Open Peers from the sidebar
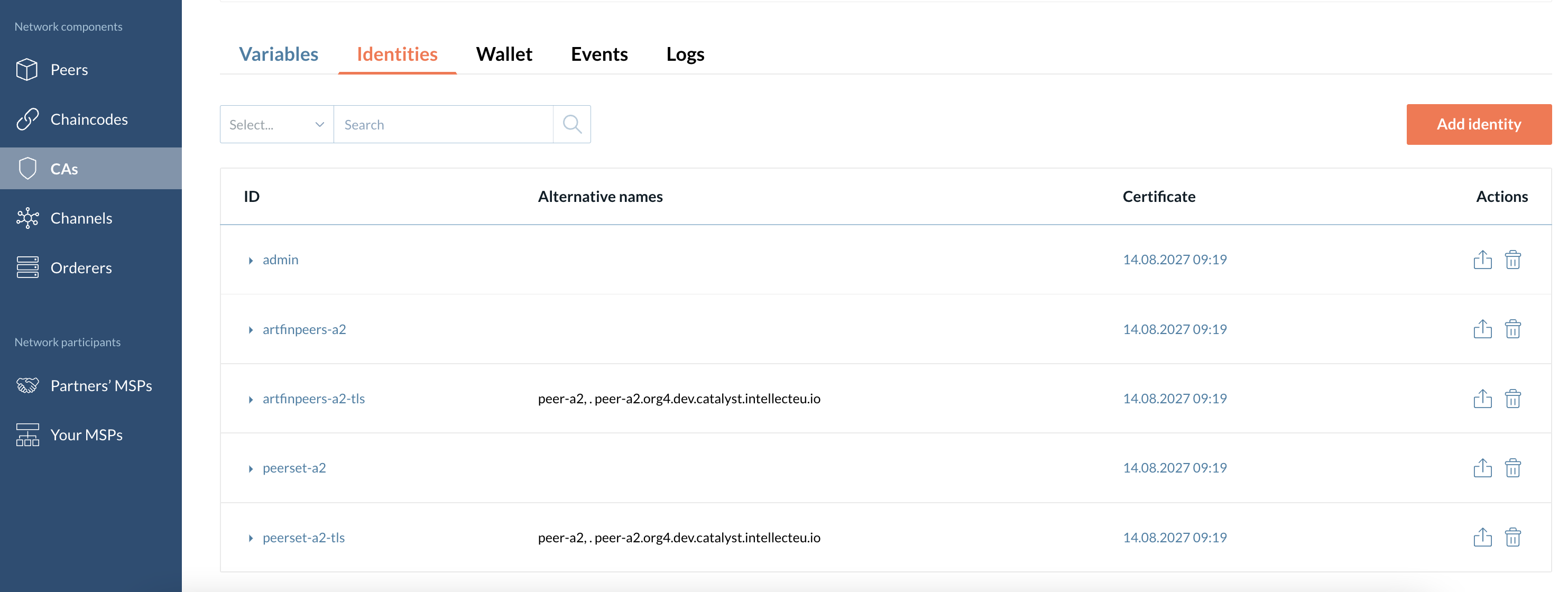The image size is (1568, 592). pos(69,70)
